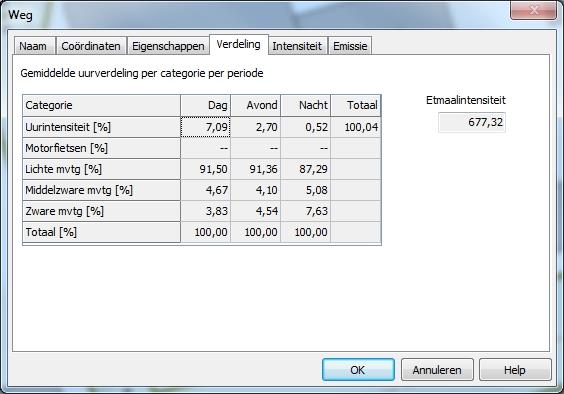Click the Verdeling tab
This screenshot has width=564, height=394.
point(238,45)
